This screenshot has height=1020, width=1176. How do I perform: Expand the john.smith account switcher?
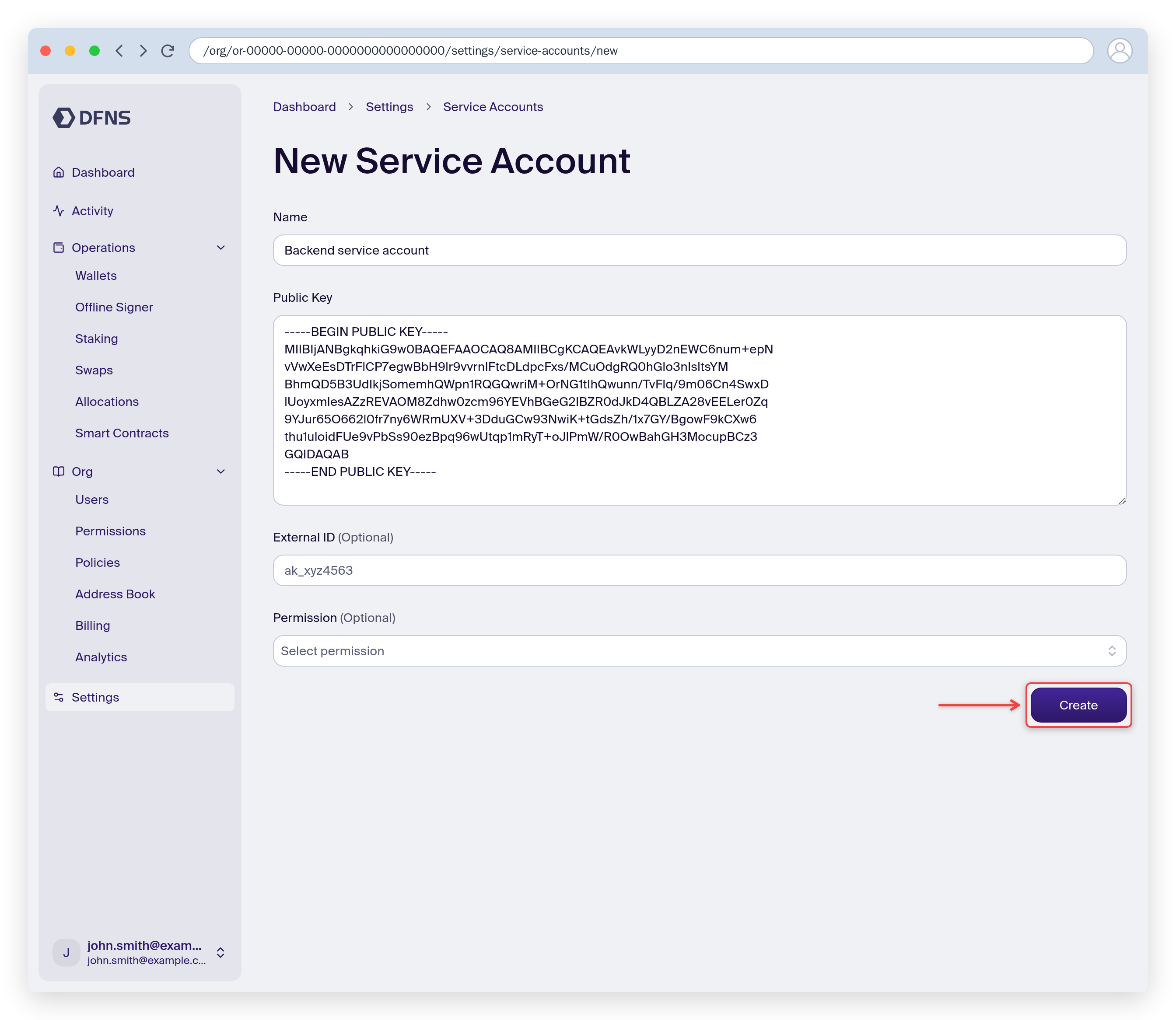coord(220,952)
